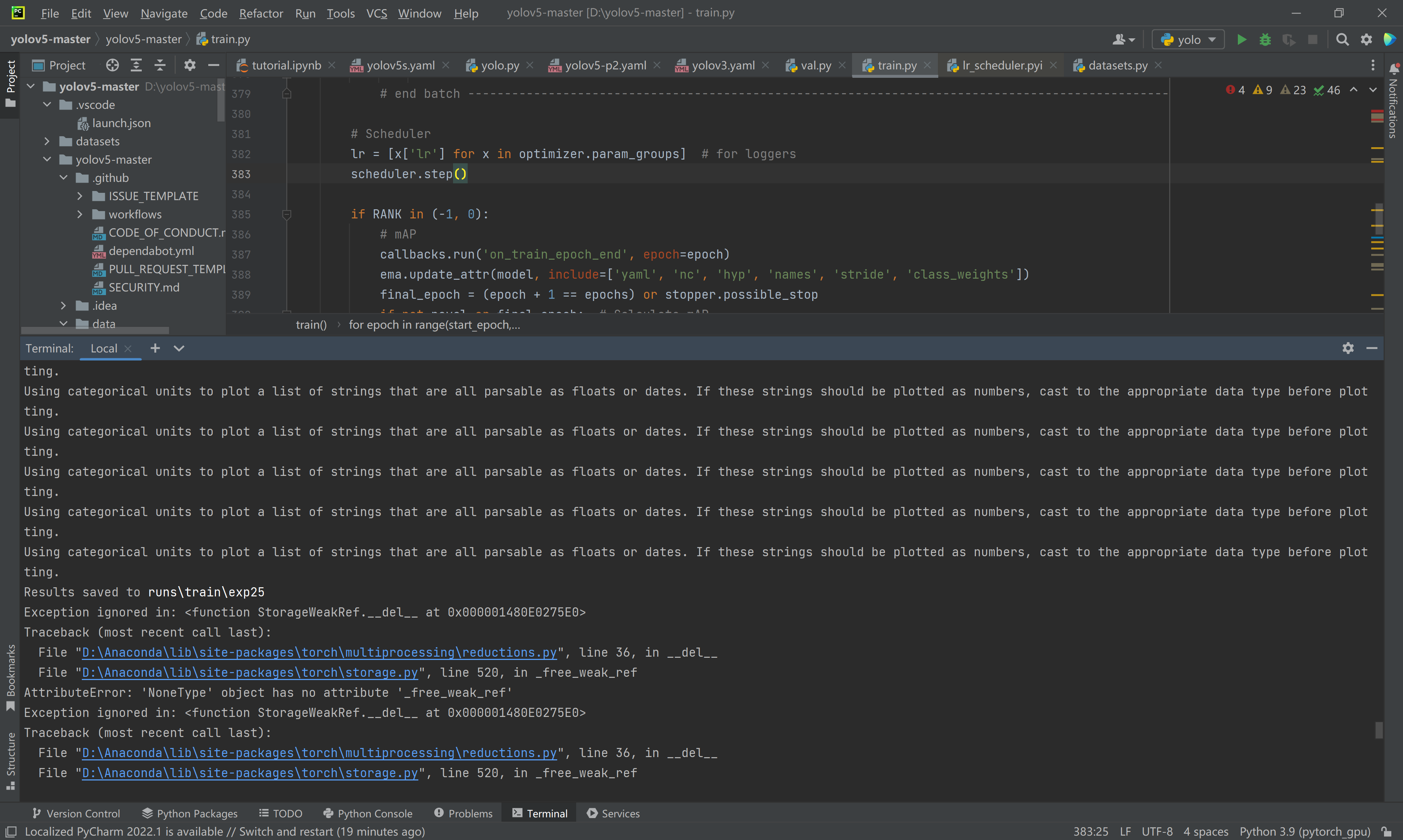Open the VCS menu
Viewport: 1403px width, 840px height.
[x=377, y=13]
